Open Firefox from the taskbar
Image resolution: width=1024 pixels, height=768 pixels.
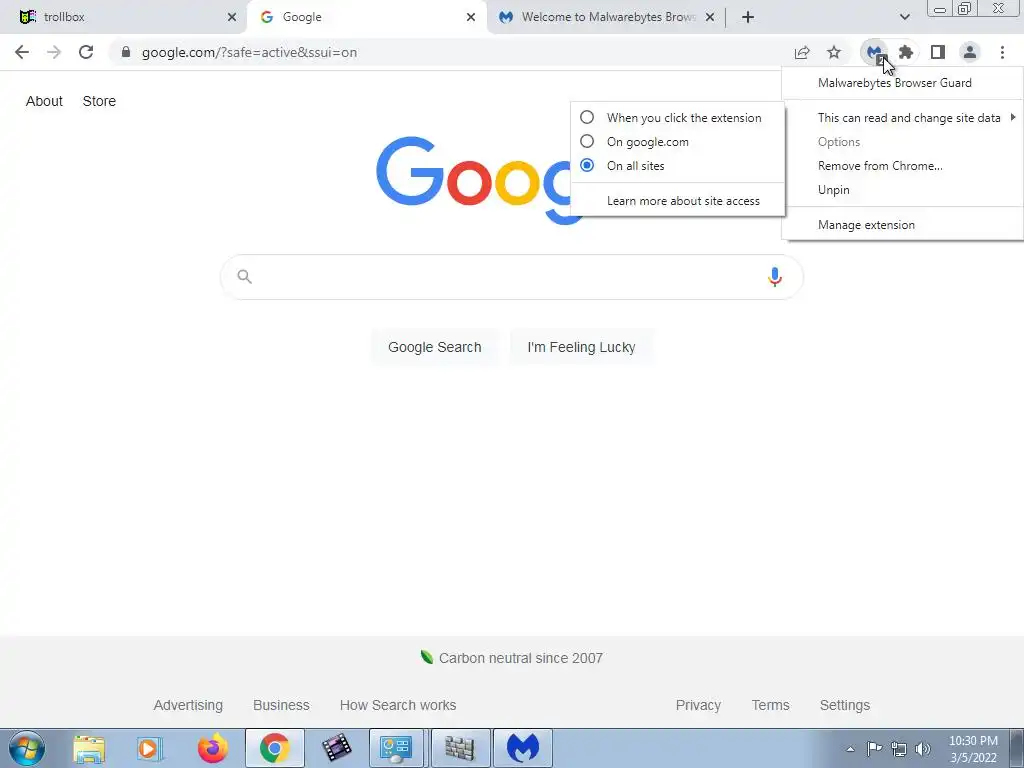pos(212,748)
